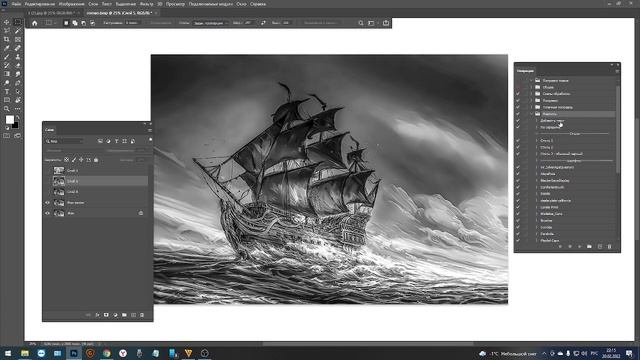Click the Home icon in options bar
The width and height of the screenshot is (640, 360).
pyautogui.click(x=34, y=23)
